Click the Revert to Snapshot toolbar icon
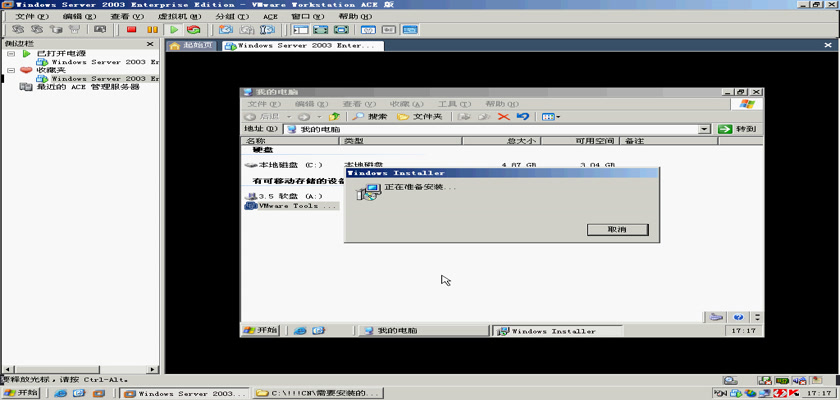This screenshot has height=400, width=840. (246, 29)
